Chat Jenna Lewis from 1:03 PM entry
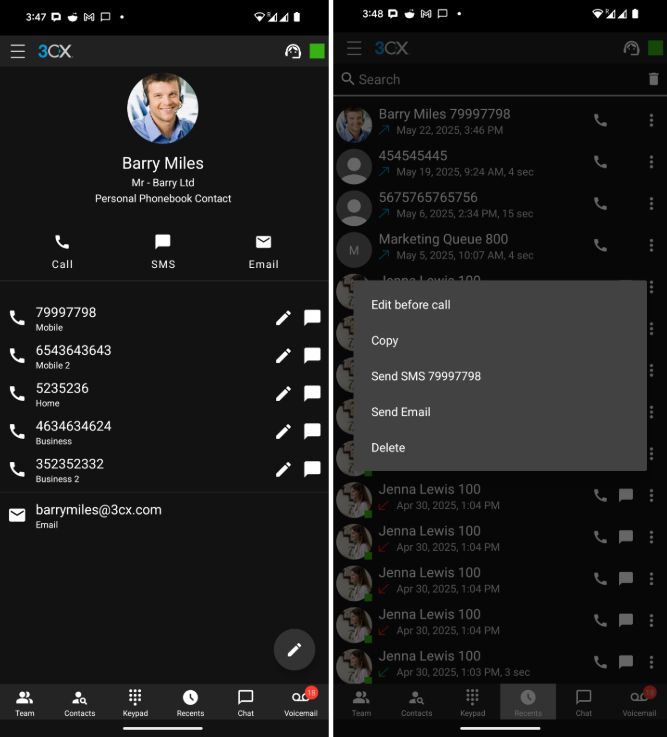This screenshot has width=667, height=737. [626, 662]
